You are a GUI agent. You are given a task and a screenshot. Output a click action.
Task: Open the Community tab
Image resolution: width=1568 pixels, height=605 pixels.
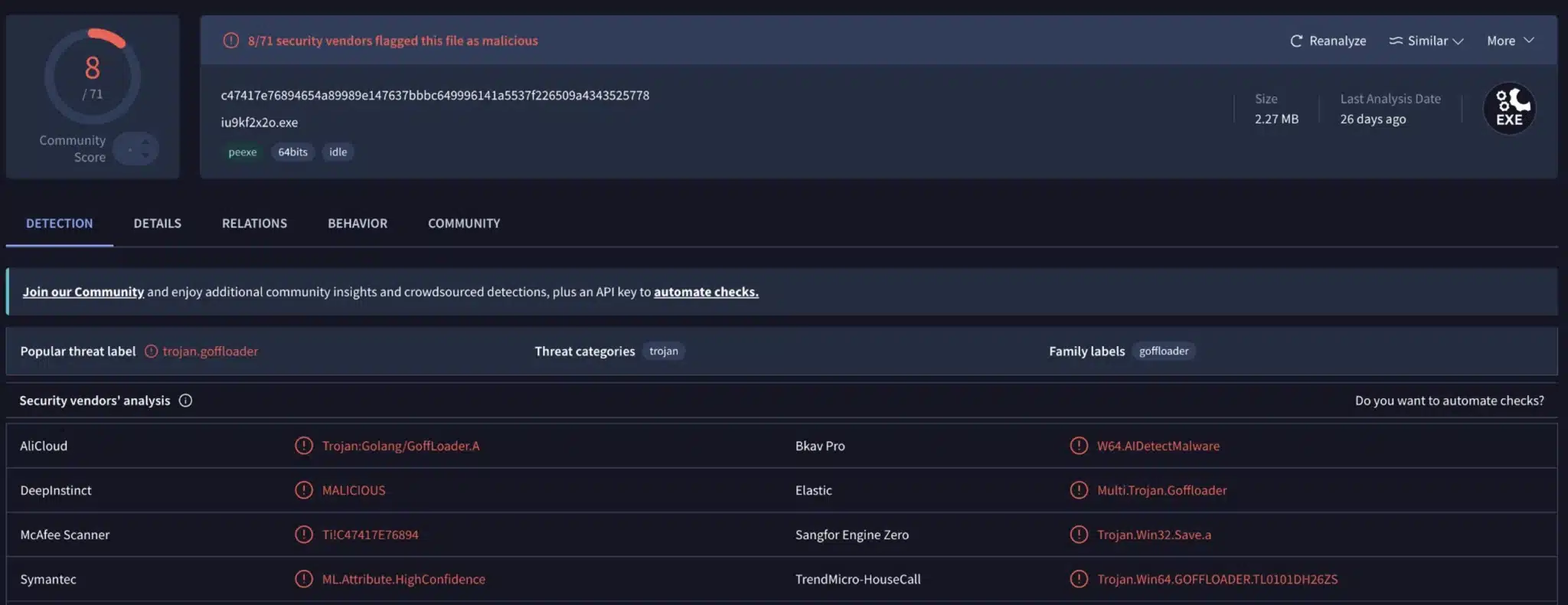click(464, 224)
